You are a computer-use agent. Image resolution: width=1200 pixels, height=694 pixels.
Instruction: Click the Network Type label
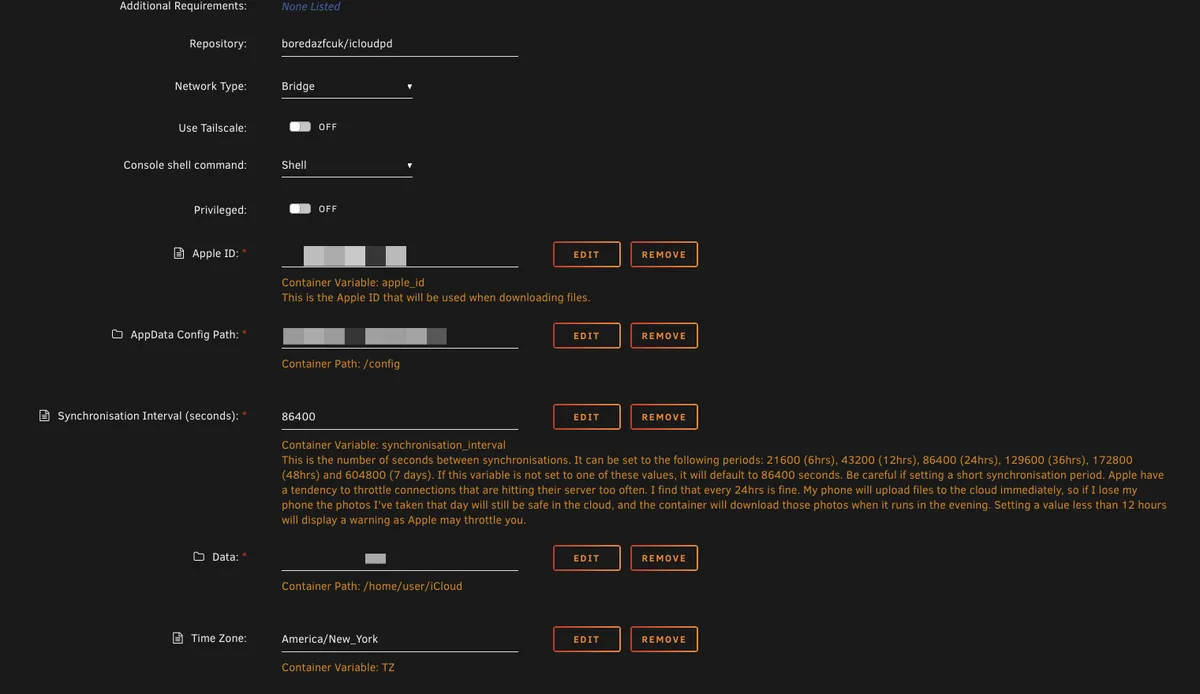click(211, 87)
